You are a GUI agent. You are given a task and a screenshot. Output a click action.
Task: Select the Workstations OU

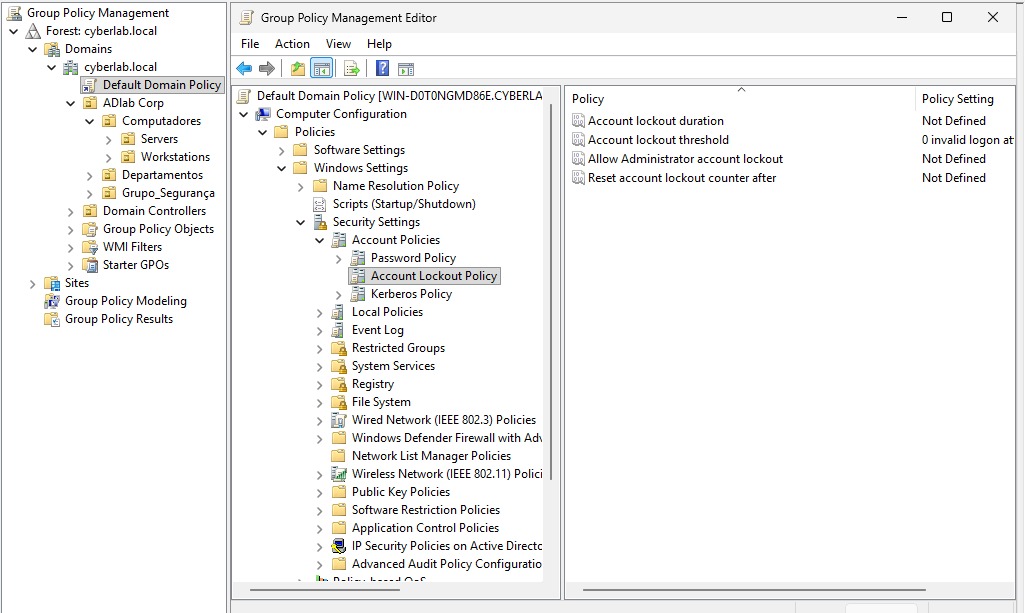click(x=175, y=157)
